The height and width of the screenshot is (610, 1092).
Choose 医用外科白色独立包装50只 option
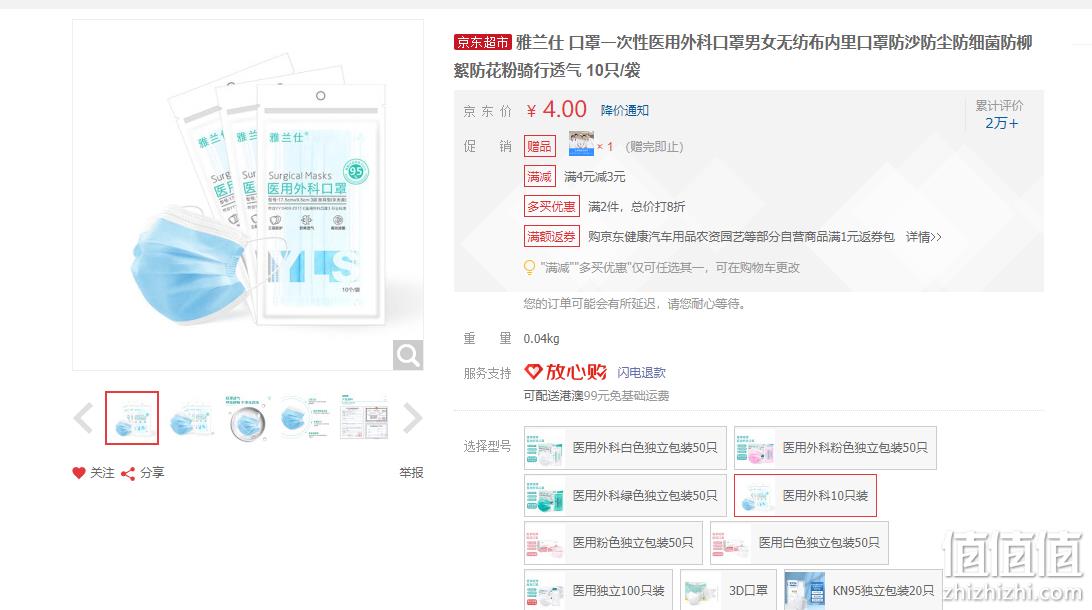625,448
